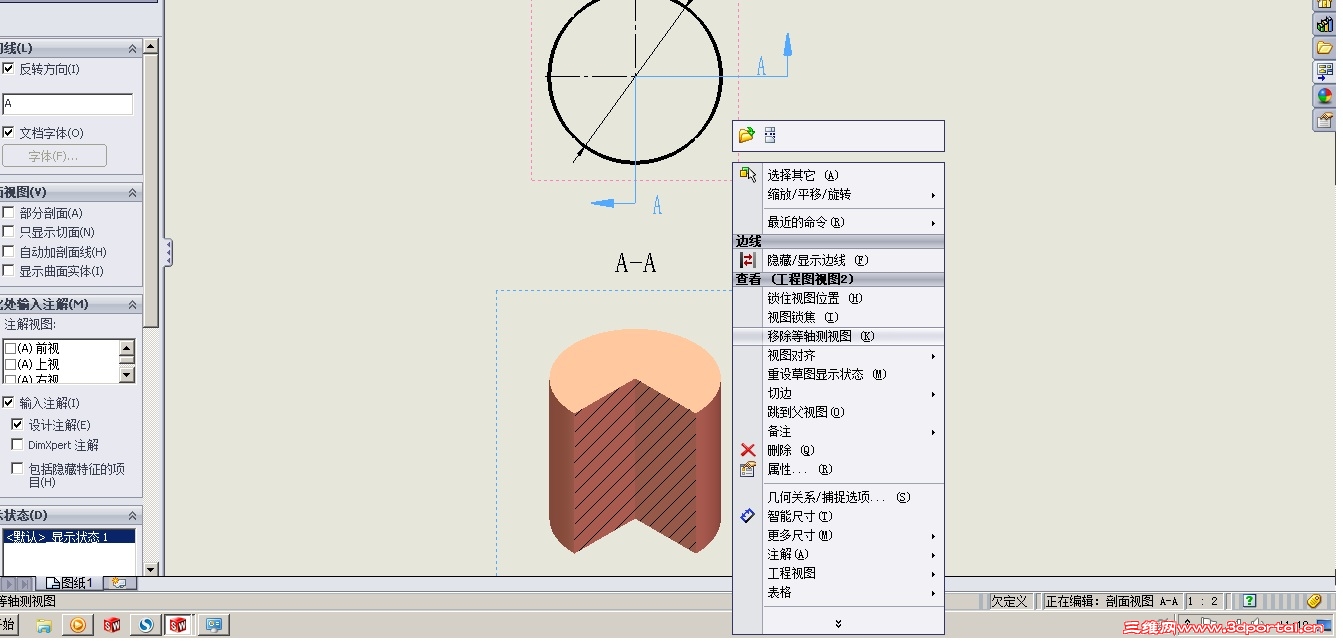The height and width of the screenshot is (641, 1343).
Task: Enable 自动加剖面线 checkbox
Action: (8, 251)
